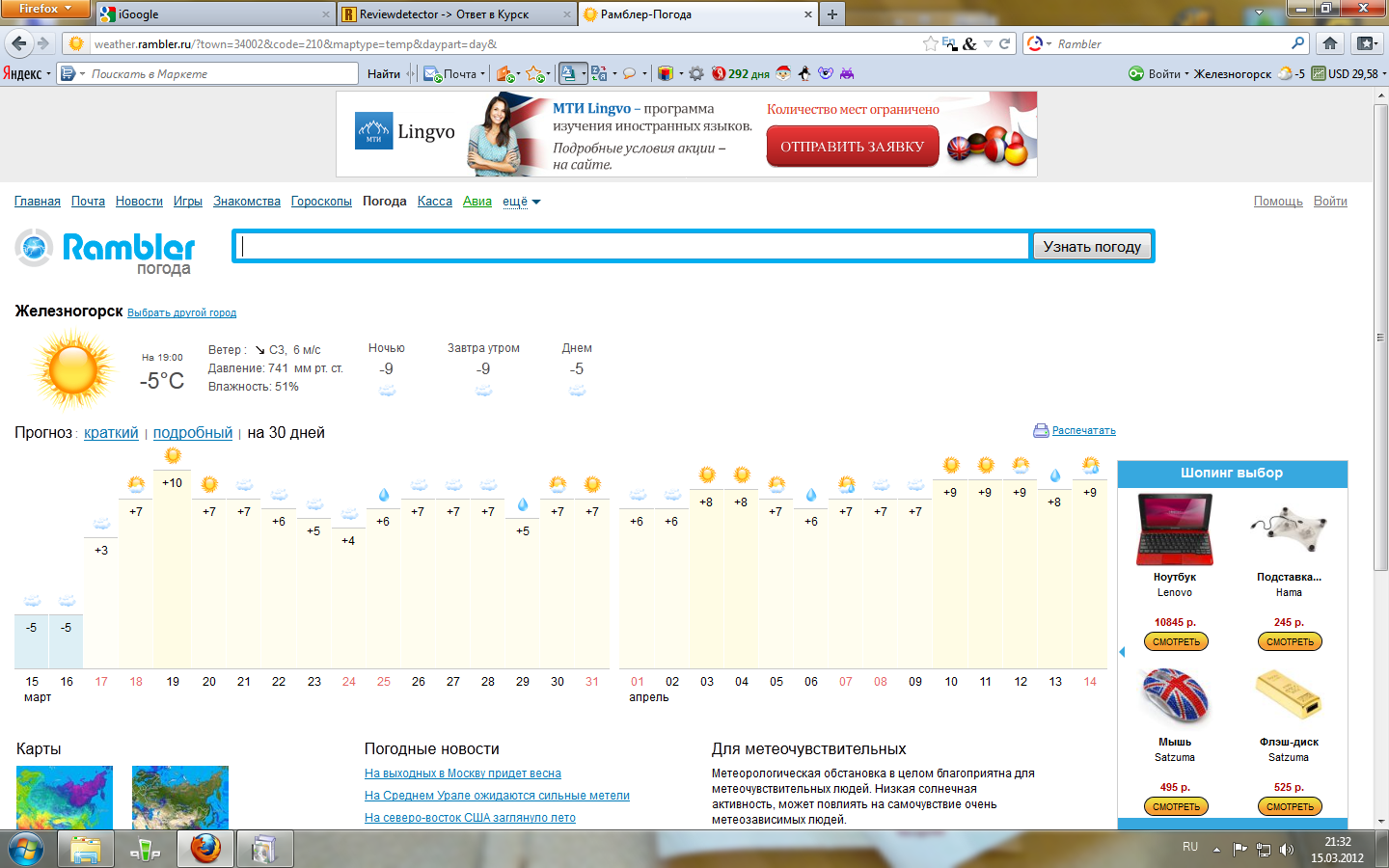Viewport: 1389px width, 868px height.
Task: Click the printer icon next to Распечатать
Action: click(x=1041, y=430)
